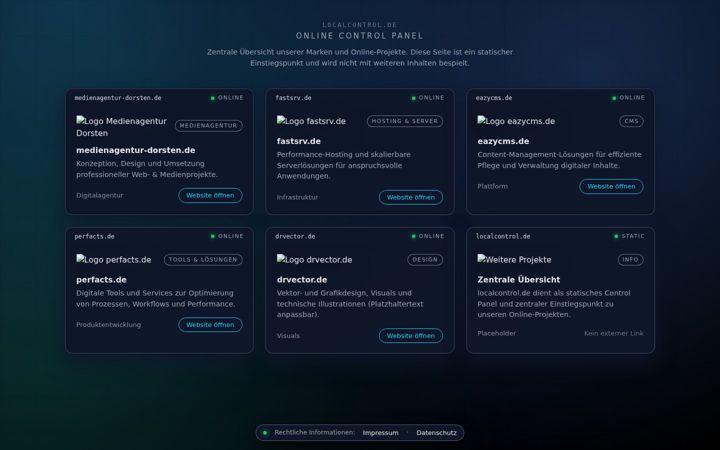720x450 pixels.
Task: Click monospace fastsrv.de card header
Action: coord(293,98)
